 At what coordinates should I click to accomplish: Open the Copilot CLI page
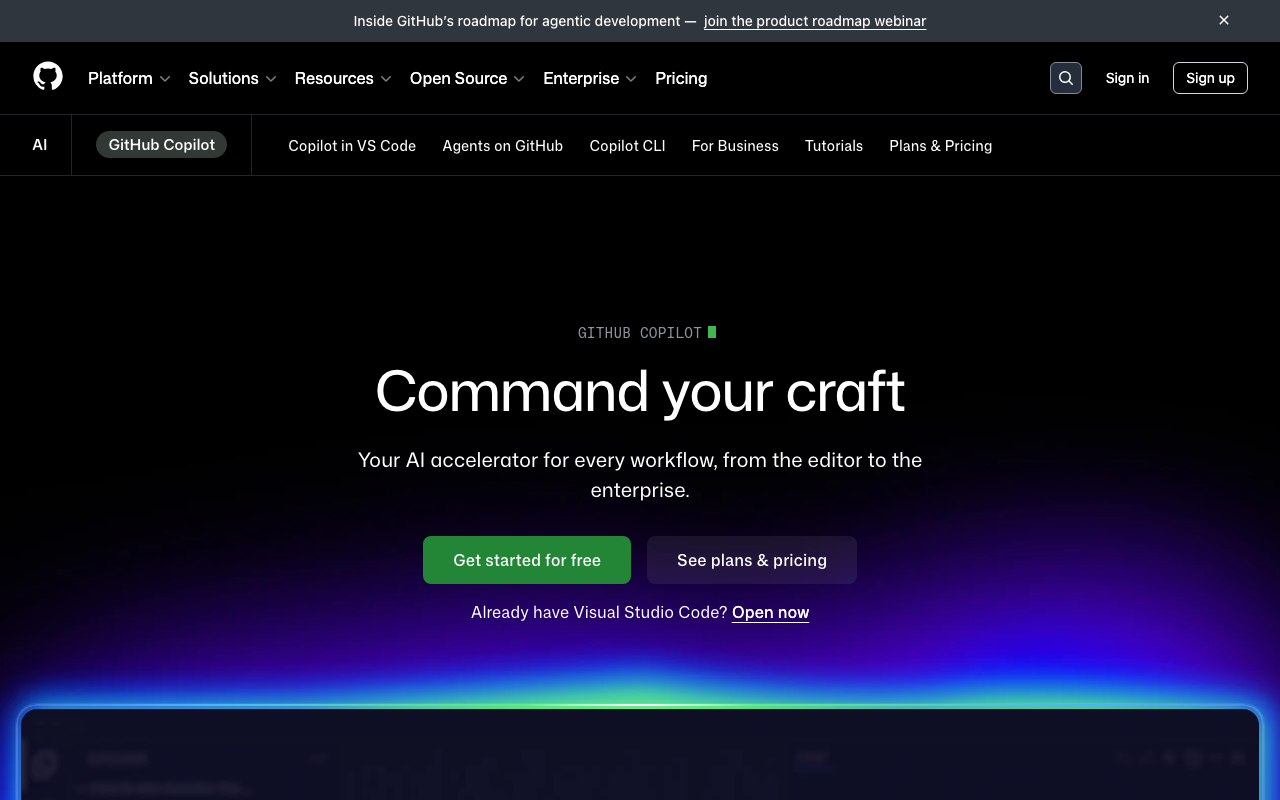click(x=627, y=145)
